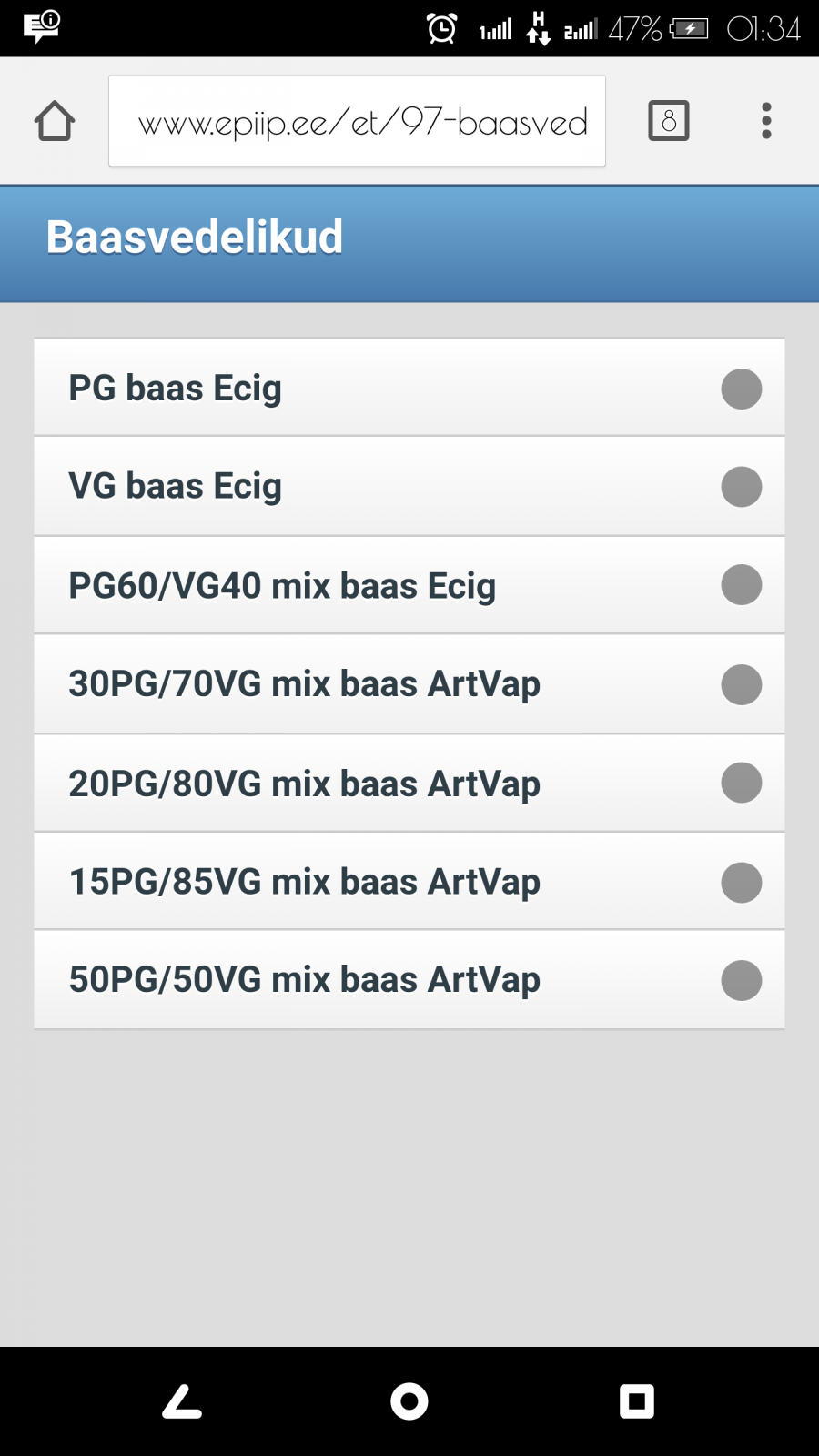Expand the 15PG/85VG mix baas ArtVap row circle
Viewport: 819px width, 1456px height.
[742, 882]
